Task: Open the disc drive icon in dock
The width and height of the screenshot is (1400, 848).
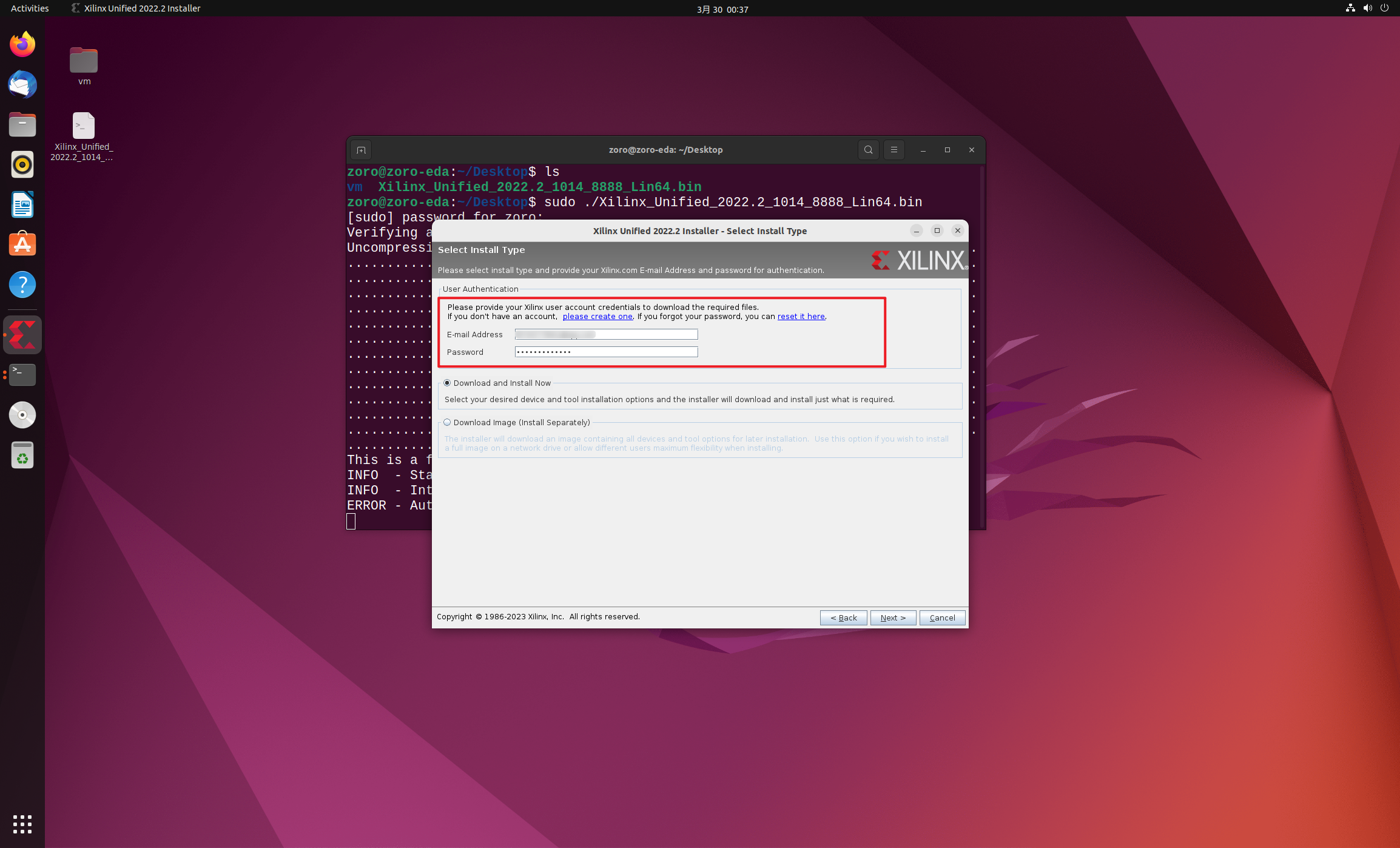Action: (x=22, y=415)
